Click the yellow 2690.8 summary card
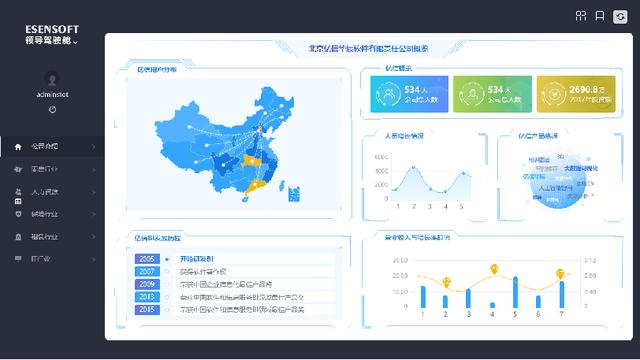The height and width of the screenshot is (360, 640). [x=576, y=94]
